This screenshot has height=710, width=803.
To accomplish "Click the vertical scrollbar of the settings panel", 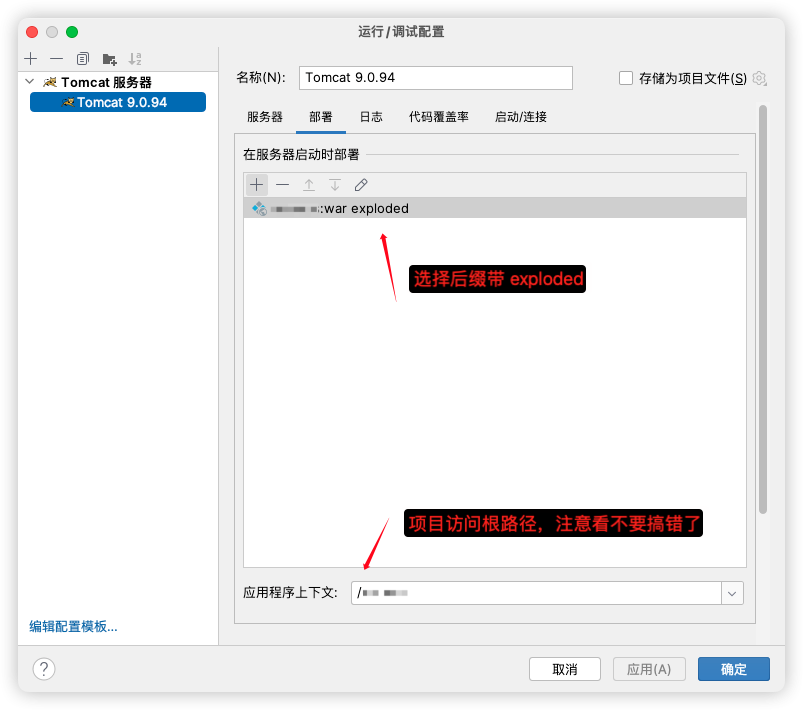I will pos(763,309).
